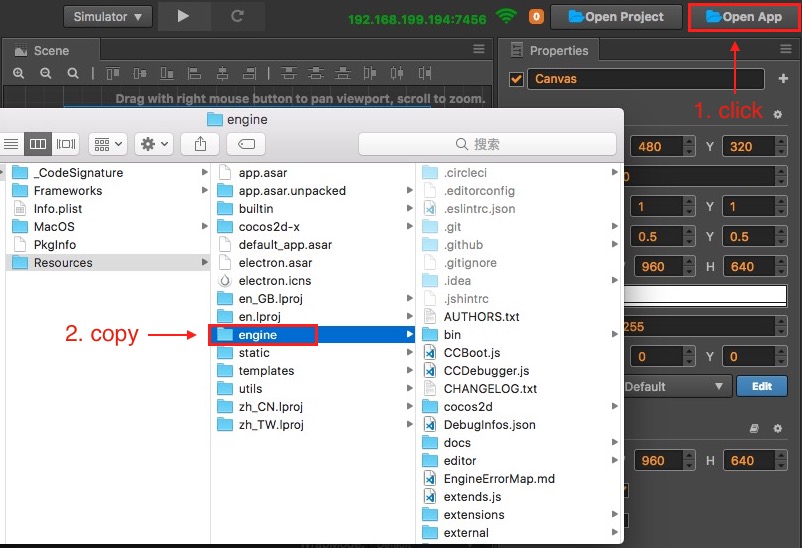Click the reset zoom magnifier in Scene

pyautogui.click(x=73, y=74)
